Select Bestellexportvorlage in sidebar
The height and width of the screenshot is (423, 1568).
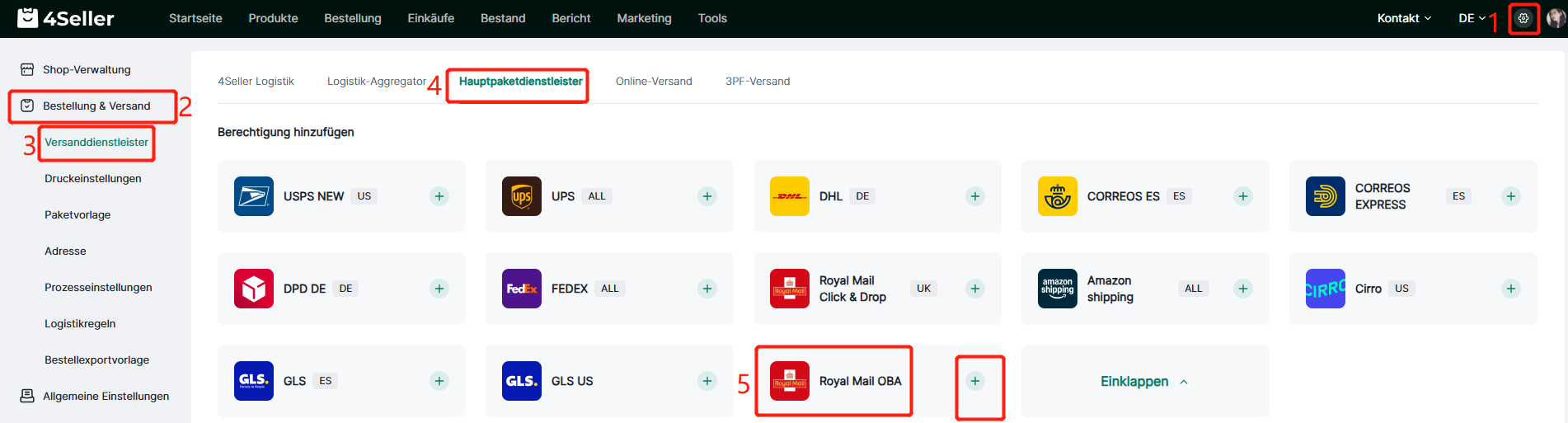coord(97,360)
